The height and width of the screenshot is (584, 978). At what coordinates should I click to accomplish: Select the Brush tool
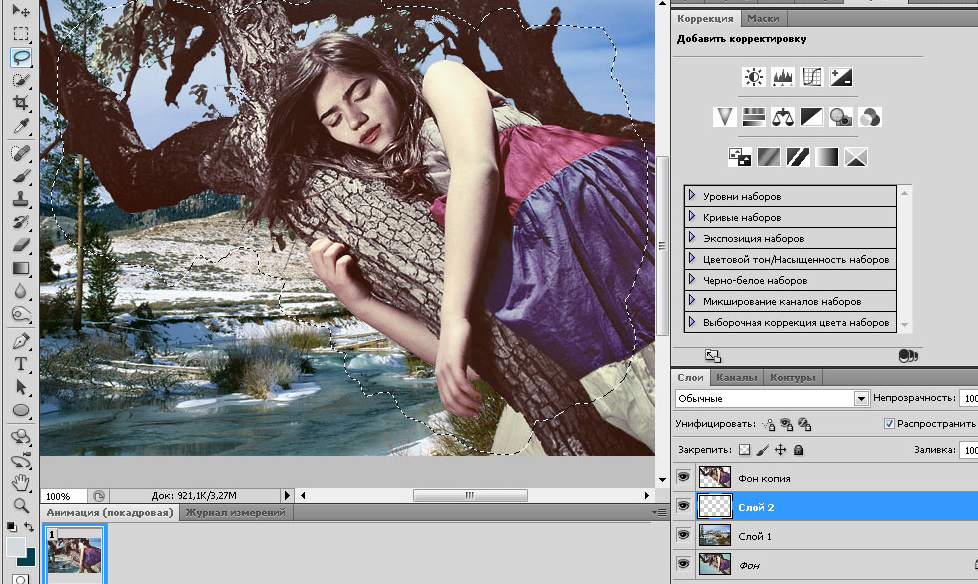[21, 176]
